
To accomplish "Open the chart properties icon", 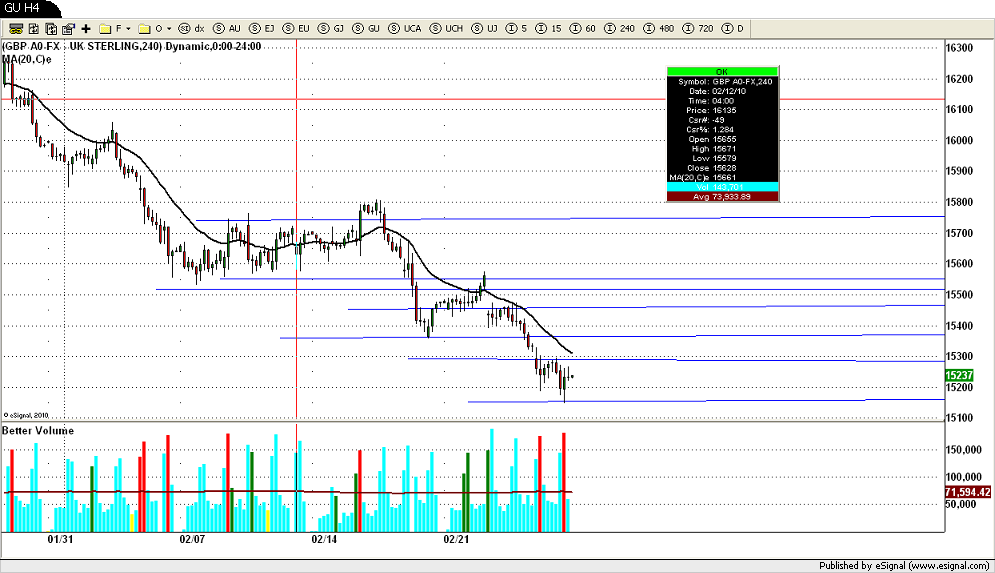I will point(69,29).
